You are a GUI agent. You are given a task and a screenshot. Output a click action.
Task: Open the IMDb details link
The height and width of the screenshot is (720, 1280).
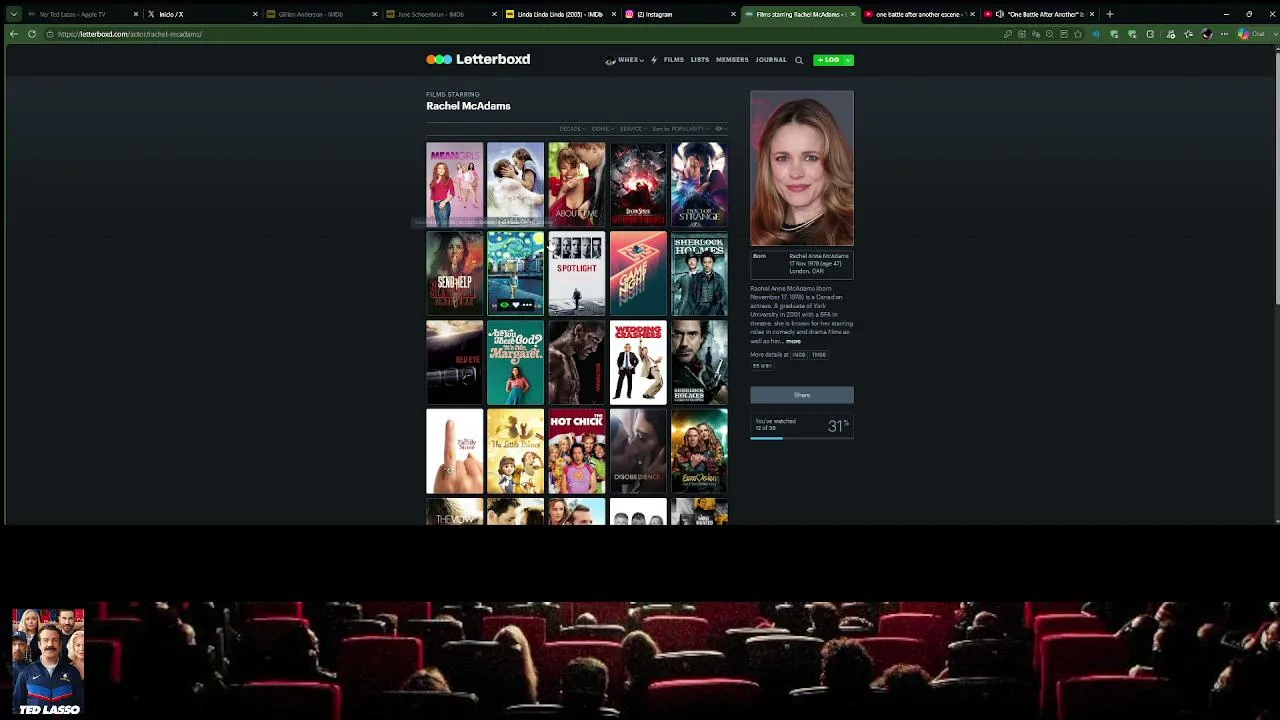pos(799,355)
